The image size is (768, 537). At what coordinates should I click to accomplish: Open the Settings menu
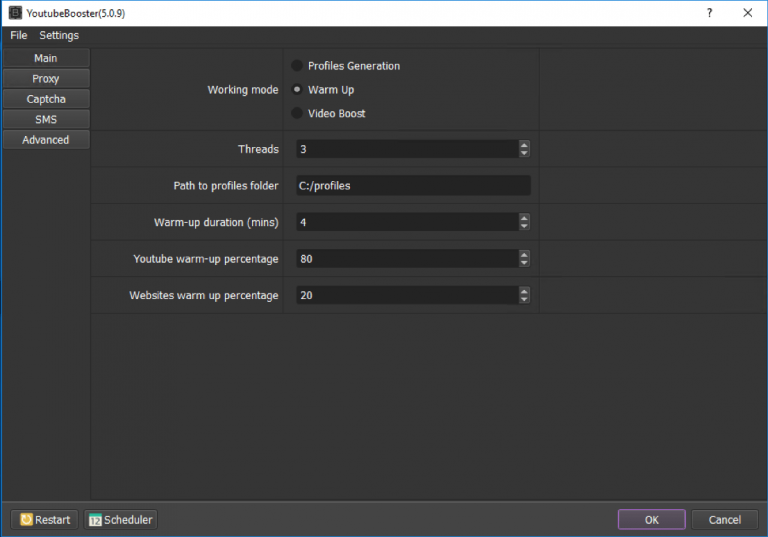pos(59,35)
